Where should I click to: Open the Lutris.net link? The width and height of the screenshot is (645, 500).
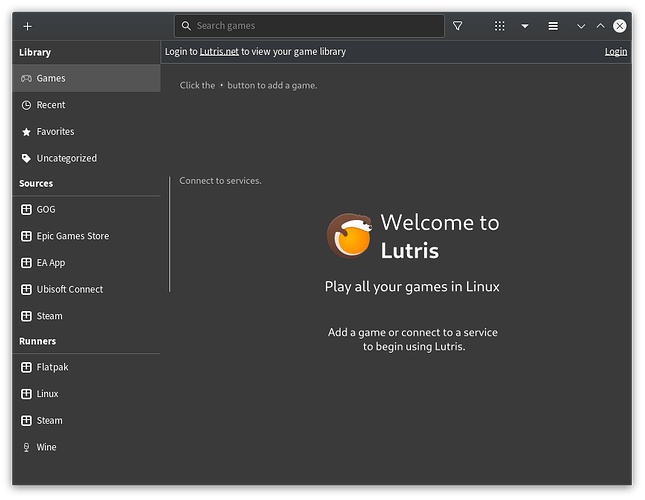219,52
